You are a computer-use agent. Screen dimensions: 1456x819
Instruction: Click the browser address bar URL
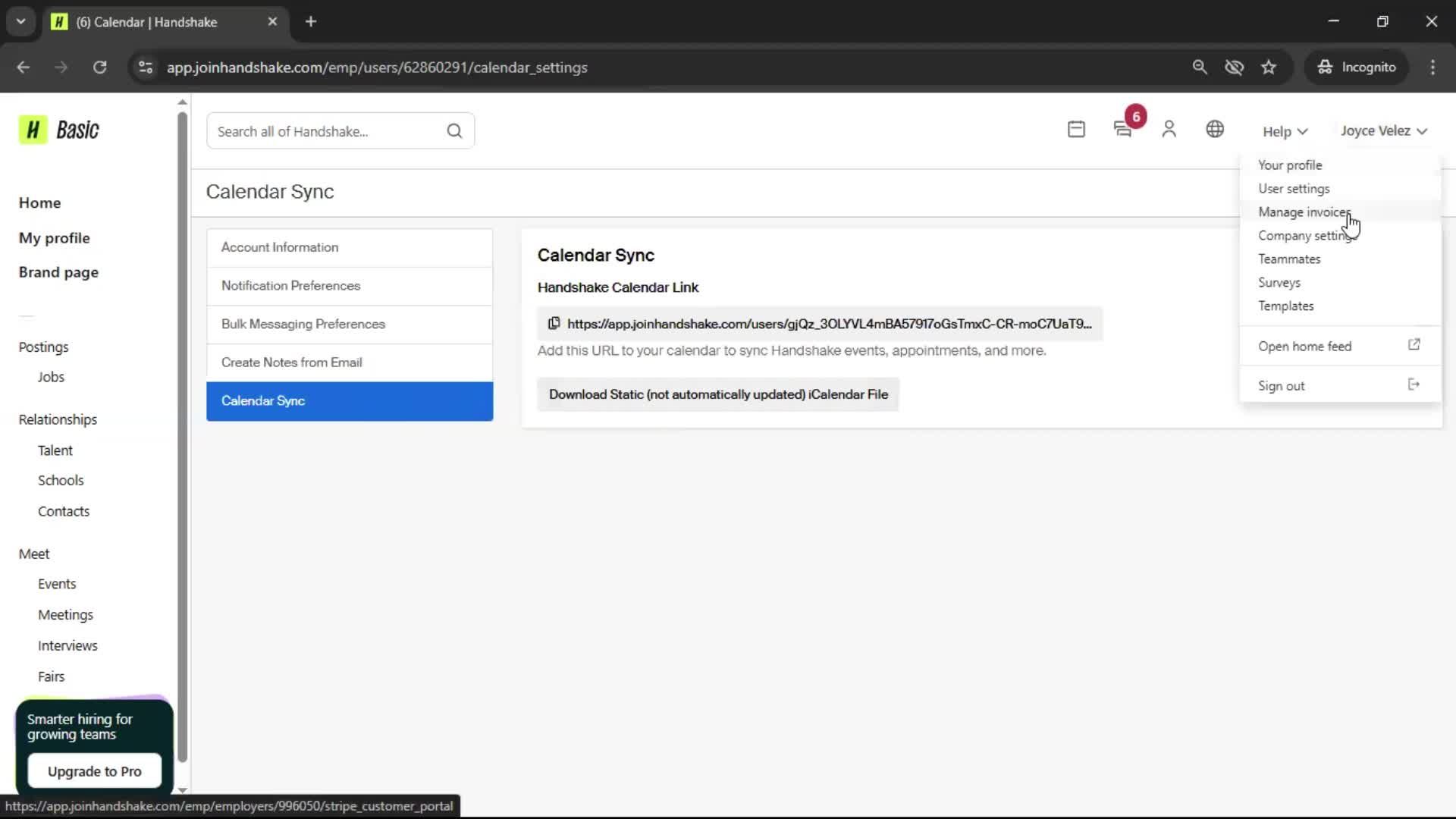click(x=377, y=67)
